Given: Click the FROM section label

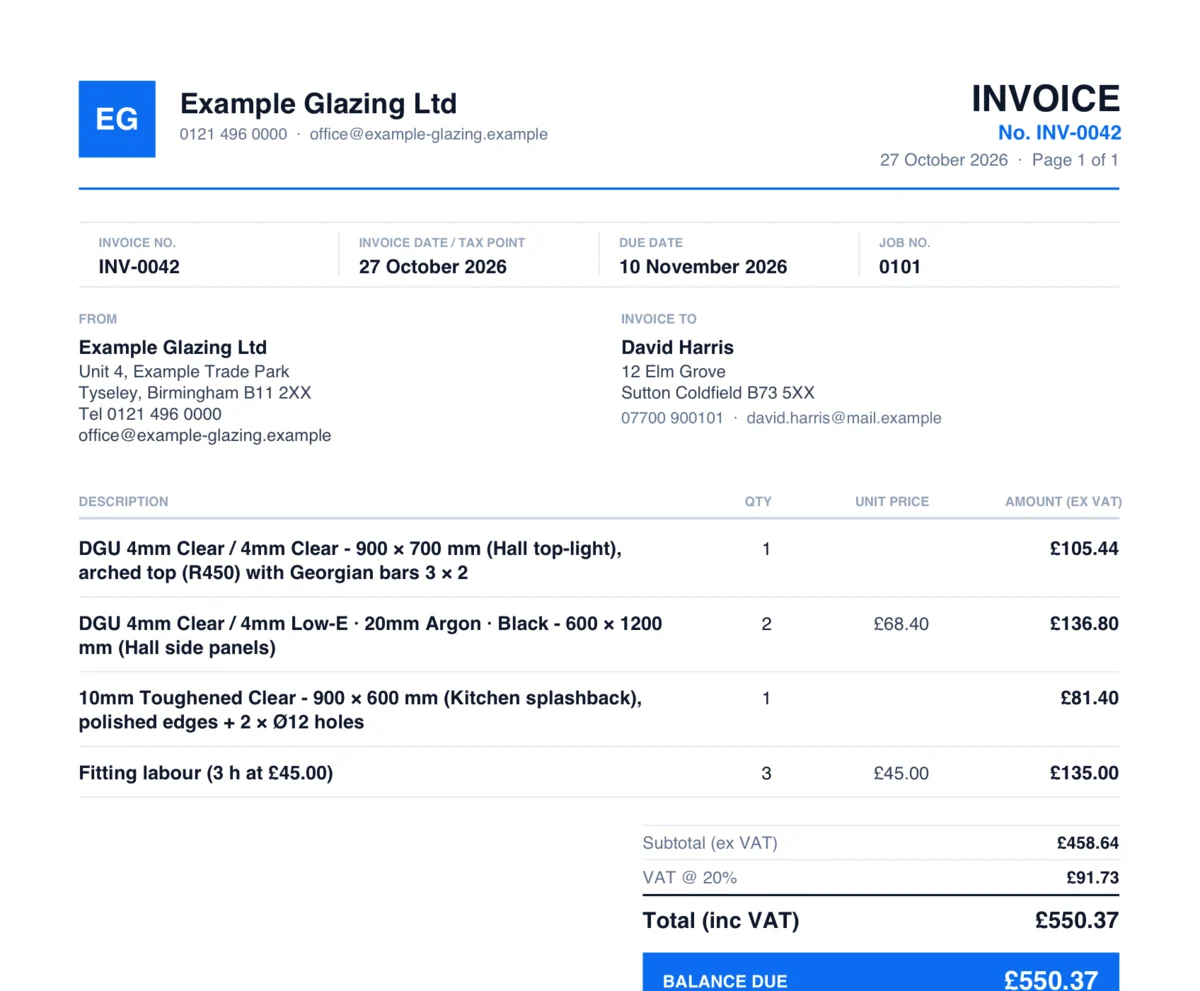Looking at the screenshot, I should [98, 319].
